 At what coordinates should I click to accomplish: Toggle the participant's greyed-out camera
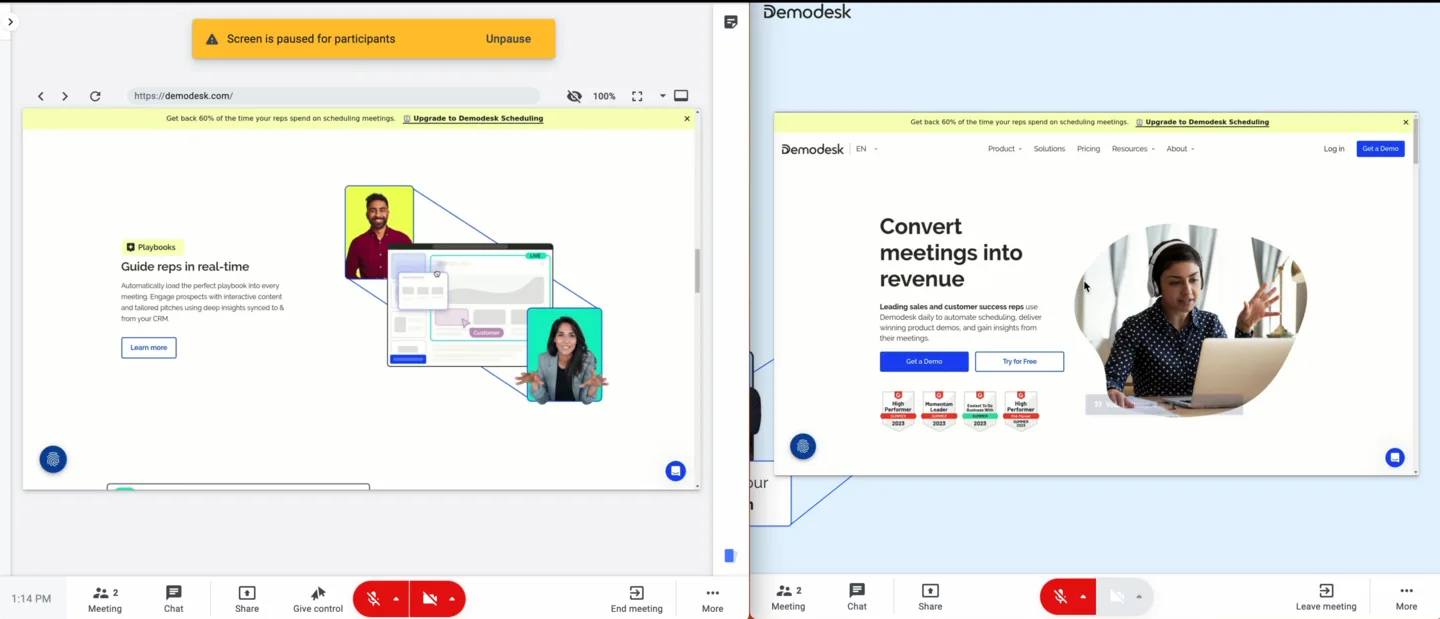click(1117, 597)
